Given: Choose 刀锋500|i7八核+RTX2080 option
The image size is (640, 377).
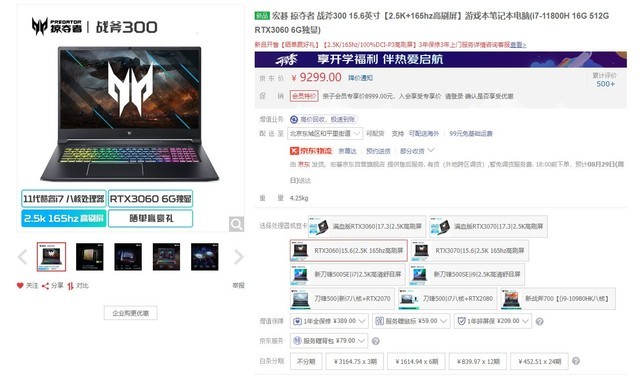Looking at the screenshot, I should (x=448, y=299).
